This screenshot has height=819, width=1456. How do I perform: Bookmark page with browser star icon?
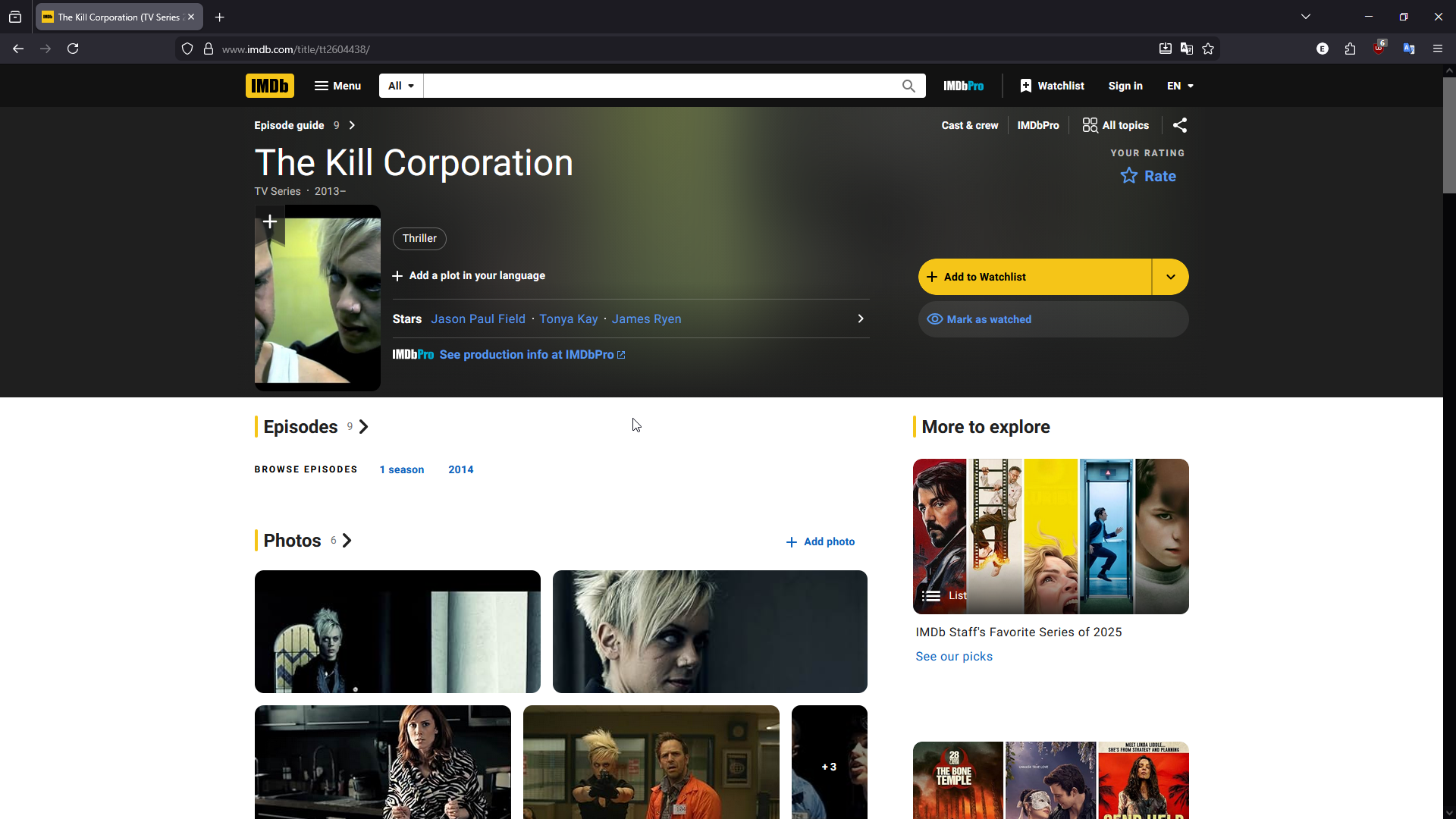[x=1208, y=49]
